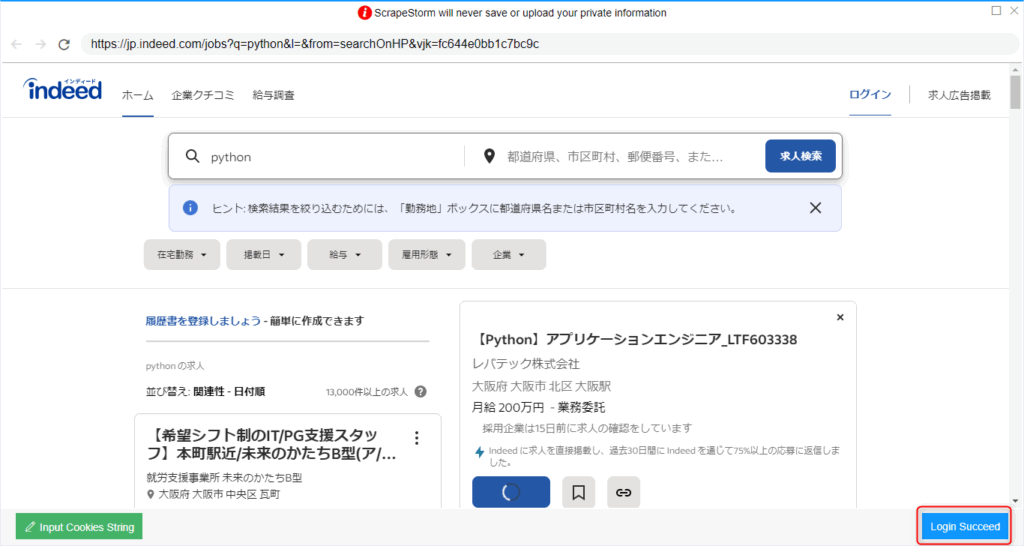Click the location pin icon in search
Viewport: 1024px width, 546px height.
click(x=489, y=156)
